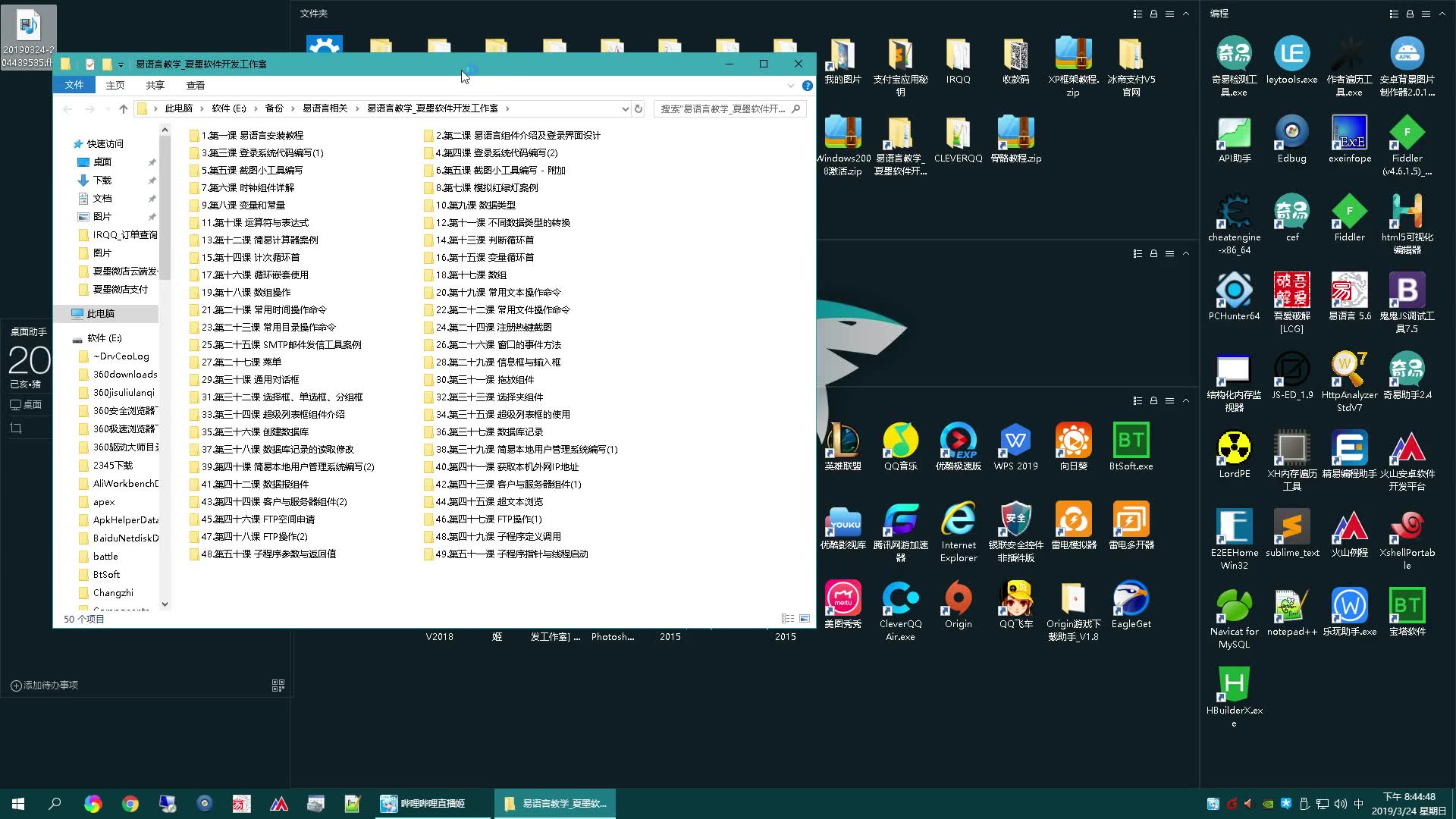The height and width of the screenshot is (819, 1456).
Task: Click Chrome icon in the taskbar
Action: tap(130, 804)
